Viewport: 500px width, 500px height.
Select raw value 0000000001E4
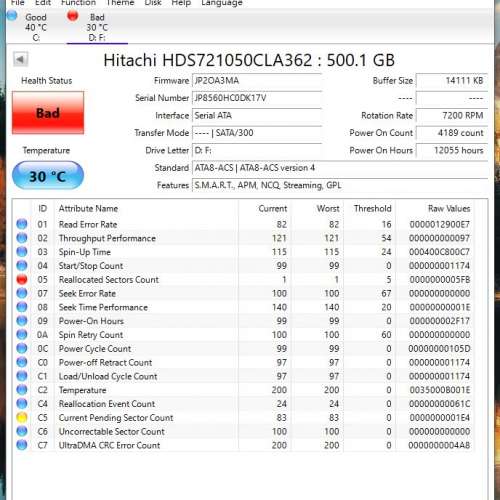pos(440,418)
